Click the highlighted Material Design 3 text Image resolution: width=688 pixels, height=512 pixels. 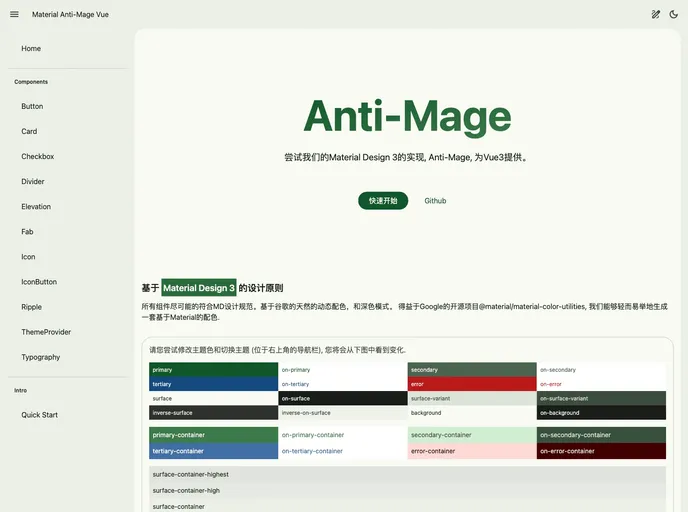[x=199, y=288]
